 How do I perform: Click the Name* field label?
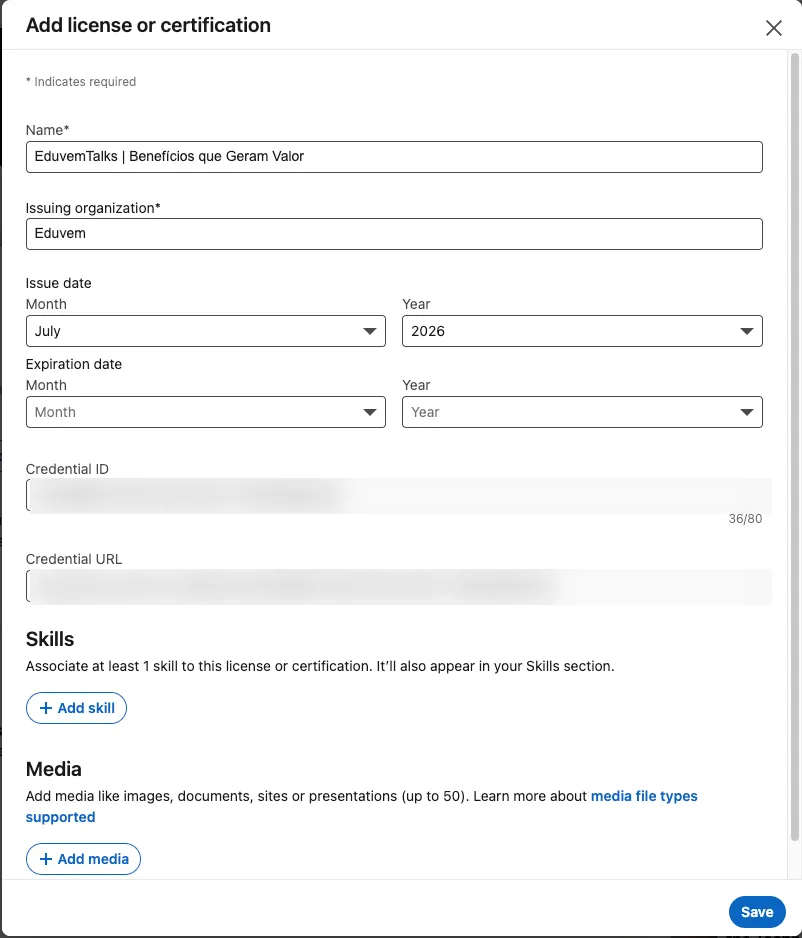pos(47,130)
